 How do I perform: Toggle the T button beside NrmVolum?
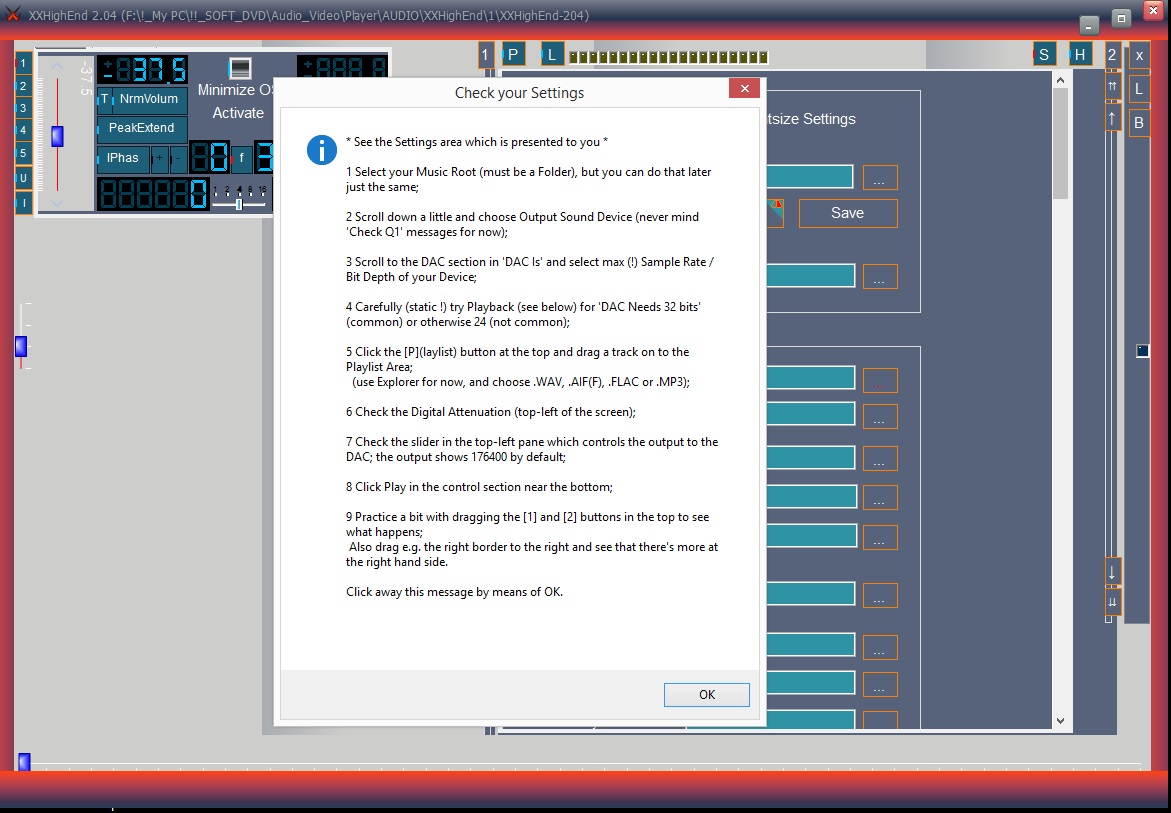(x=105, y=99)
